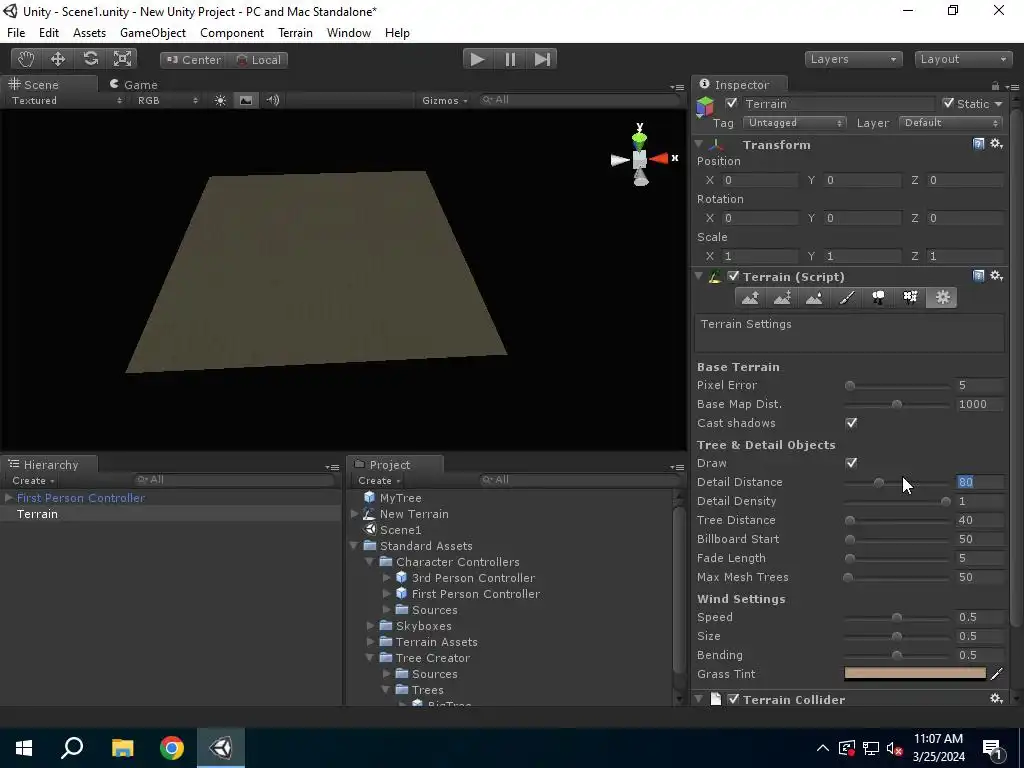The width and height of the screenshot is (1024, 768).
Task: Open the Default layer dropdown
Action: point(950,123)
